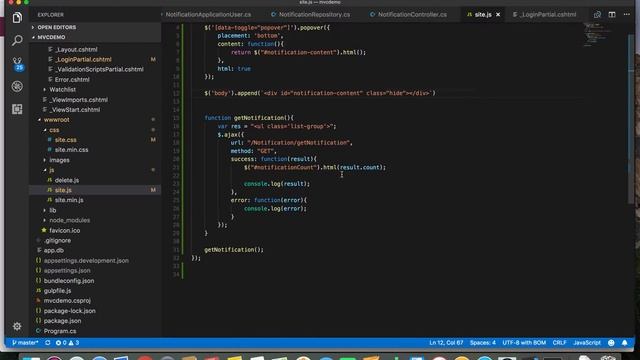640x360 pixels.
Task: Open _LoginPartial.cshtml in the explorer tree
Action: tap(83, 59)
